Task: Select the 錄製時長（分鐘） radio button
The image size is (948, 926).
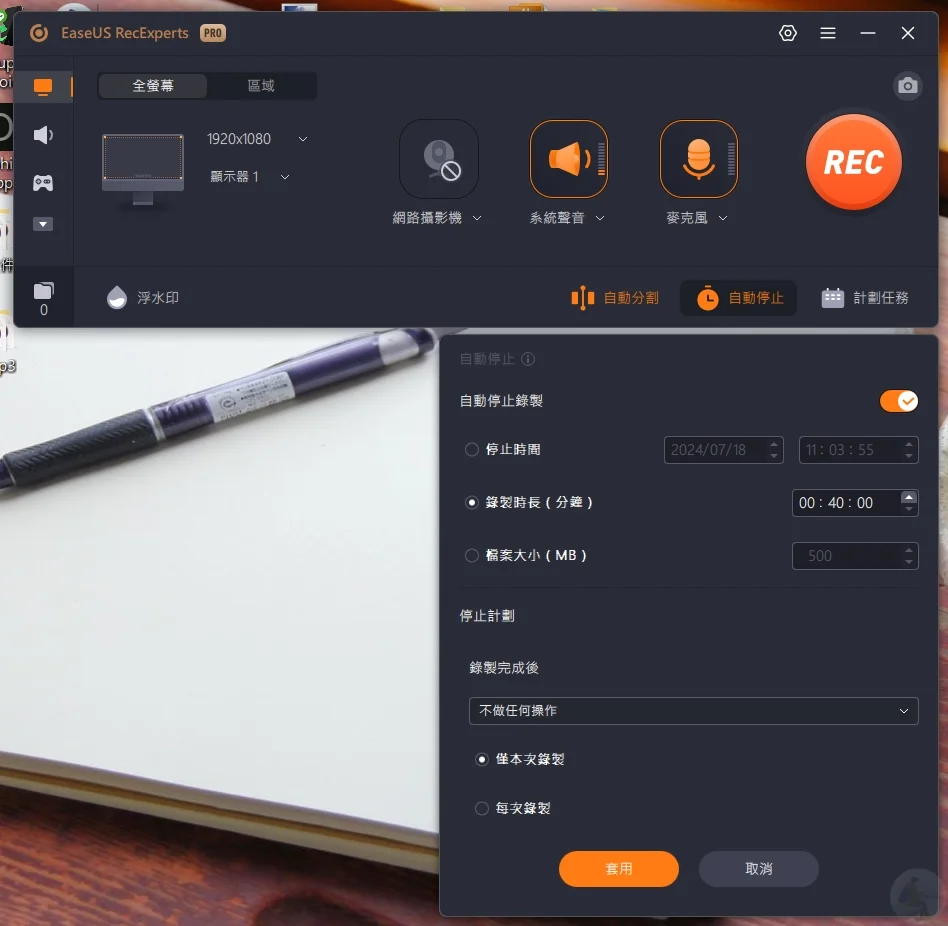Action: (472, 503)
